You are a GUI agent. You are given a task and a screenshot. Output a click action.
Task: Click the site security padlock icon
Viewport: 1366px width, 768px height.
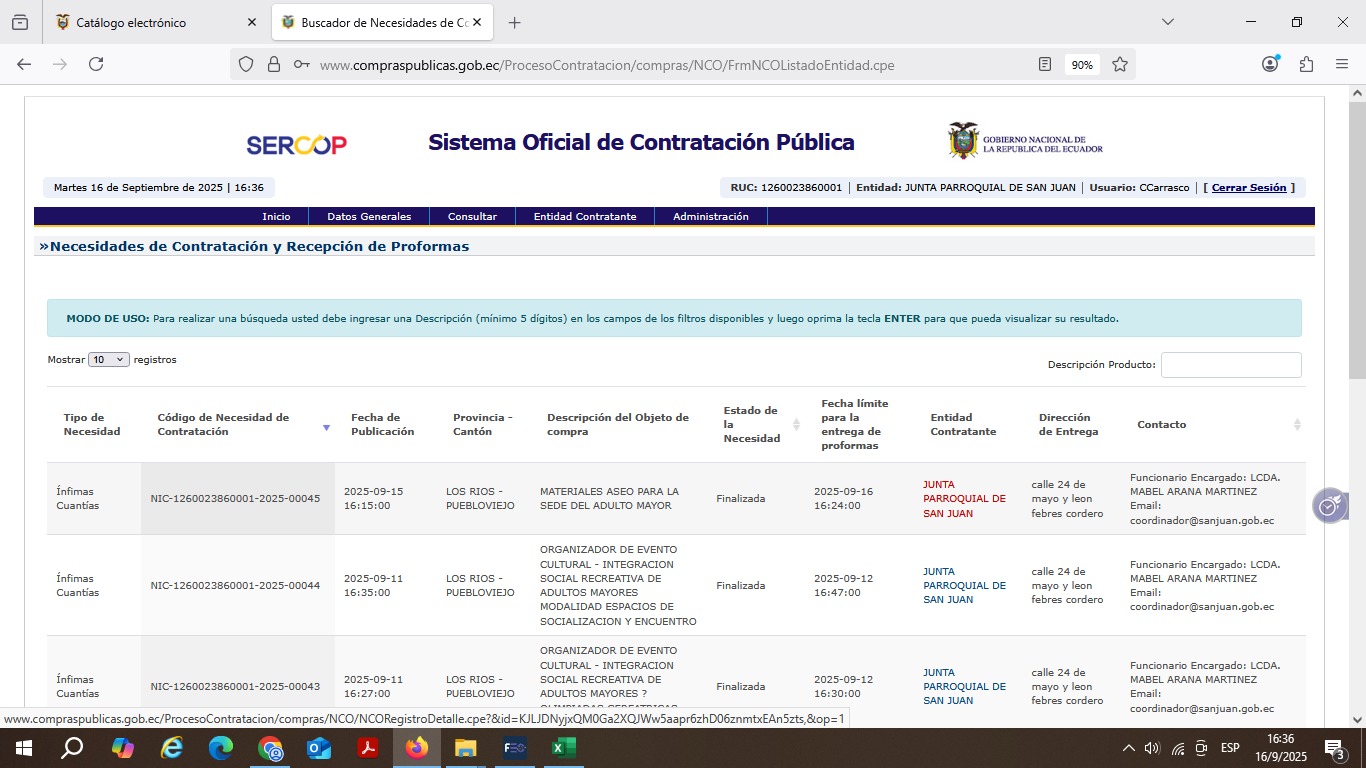coord(274,64)
